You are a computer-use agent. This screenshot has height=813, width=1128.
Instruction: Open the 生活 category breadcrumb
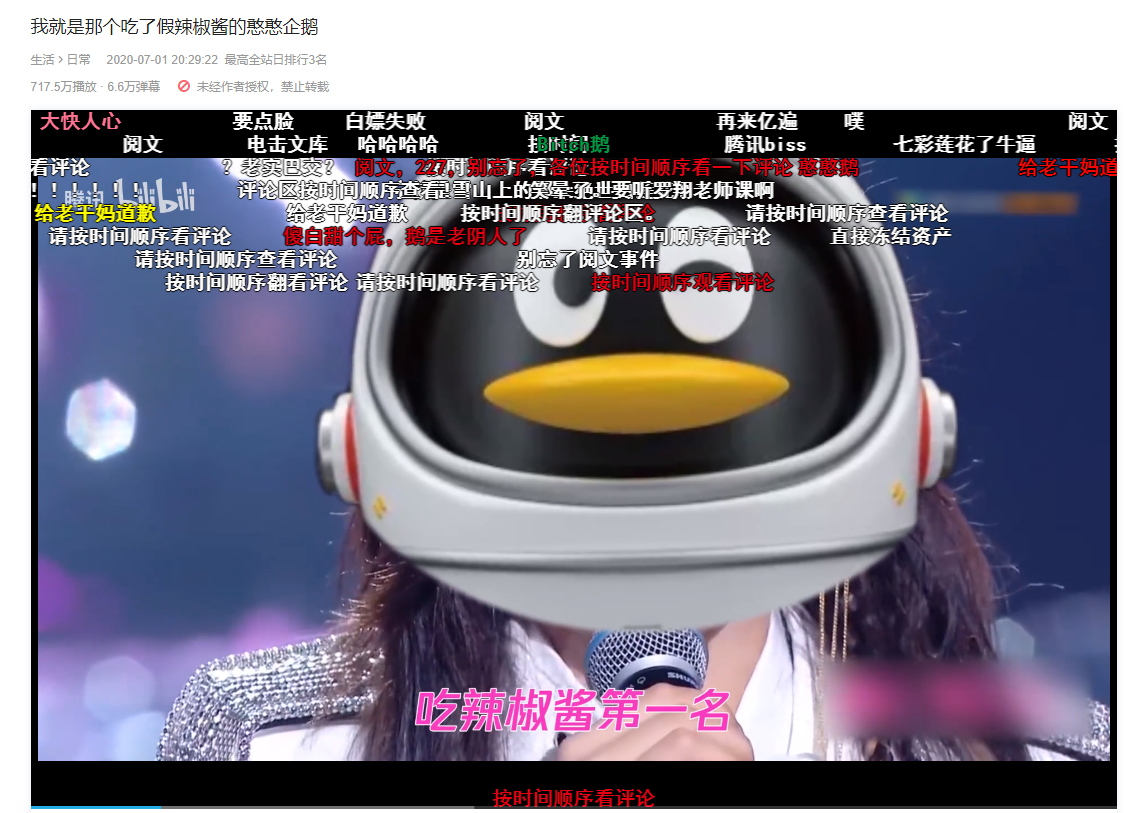42,60
